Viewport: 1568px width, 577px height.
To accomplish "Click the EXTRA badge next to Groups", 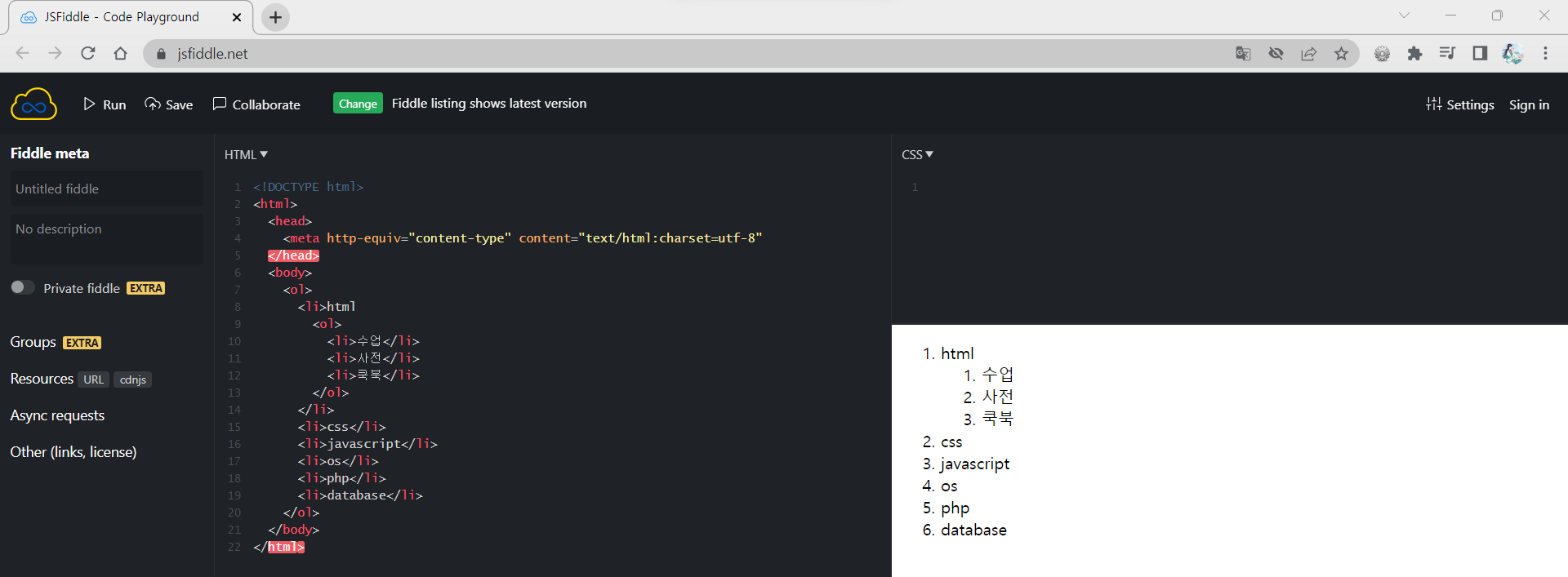I will [x=82, y=343].
